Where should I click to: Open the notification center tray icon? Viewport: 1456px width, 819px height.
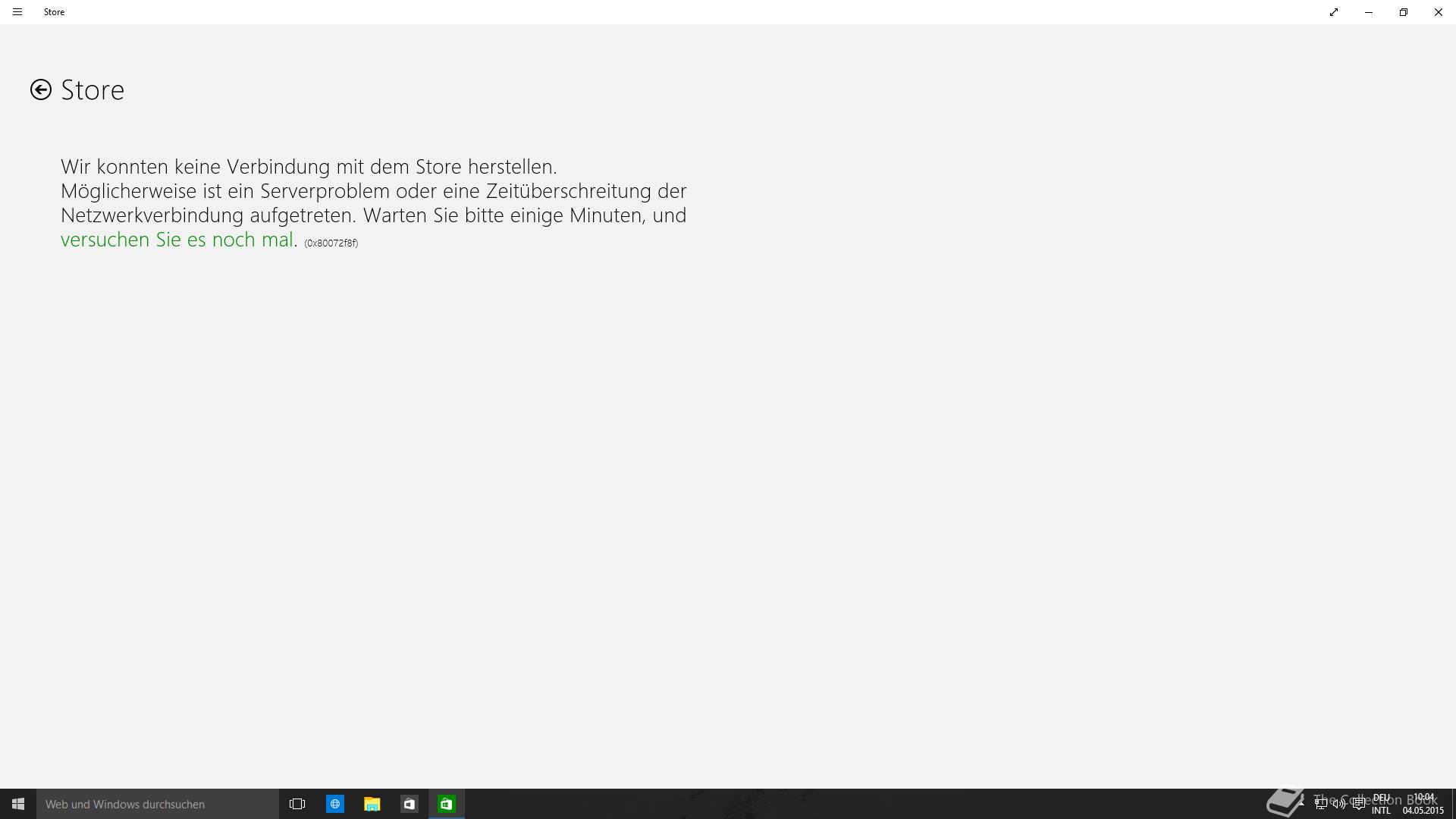coord(1358,804)
